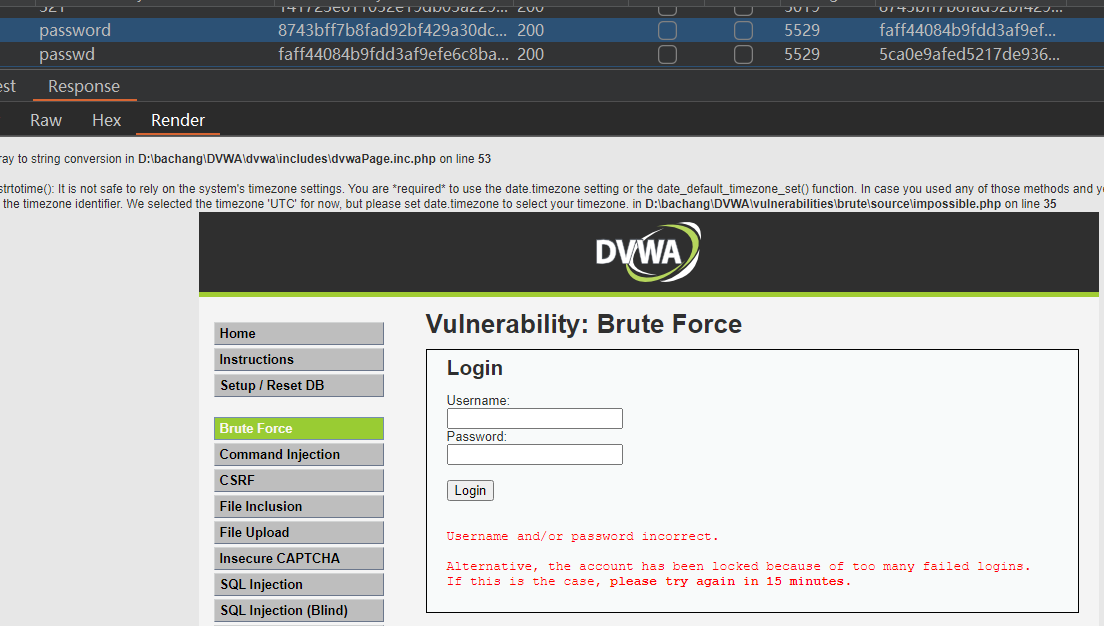Open the Hex view tab
1104x626 pixels.
106,120
